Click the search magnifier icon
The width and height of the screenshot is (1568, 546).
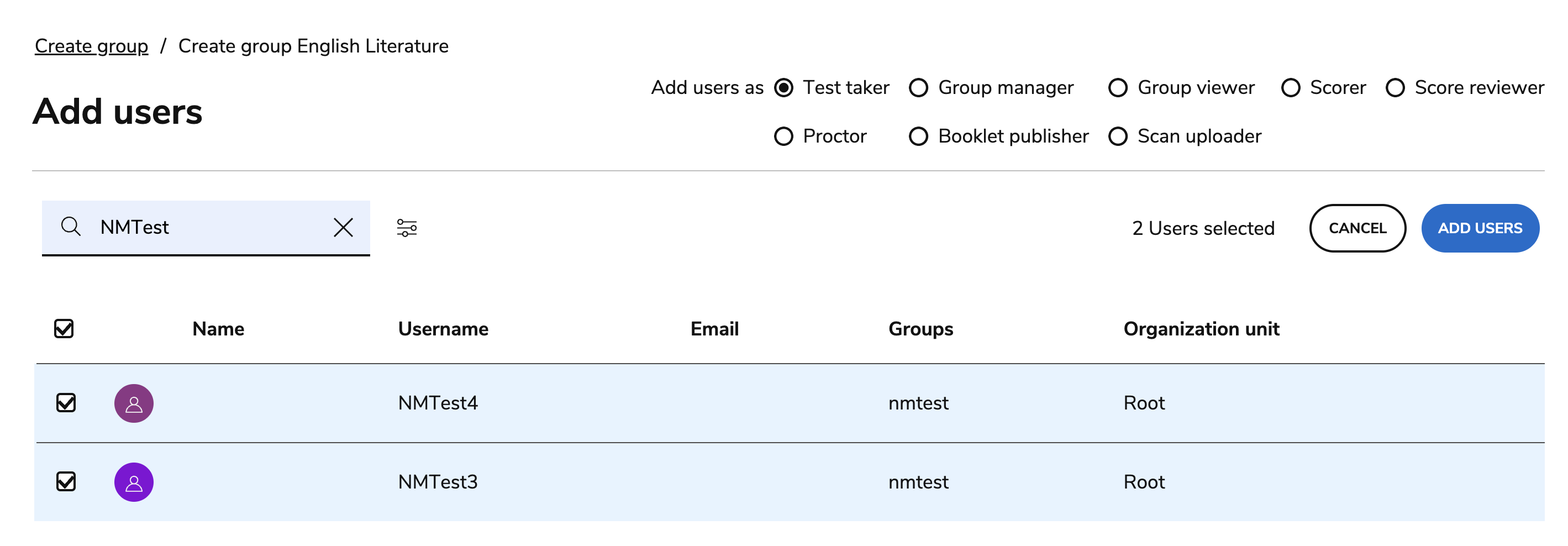click(71, 227)
